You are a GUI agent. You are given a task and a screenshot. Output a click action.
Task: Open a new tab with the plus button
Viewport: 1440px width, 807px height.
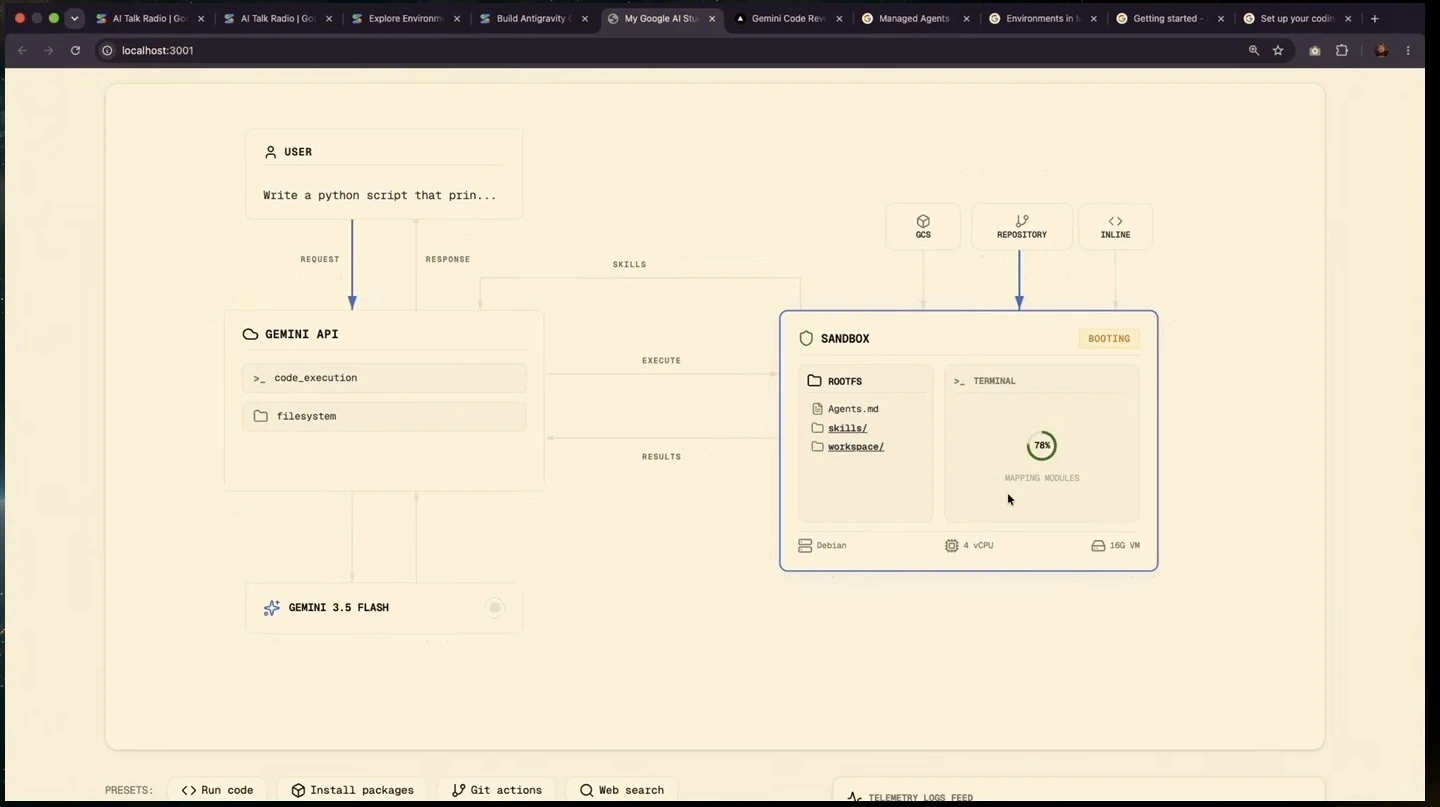1375,18
